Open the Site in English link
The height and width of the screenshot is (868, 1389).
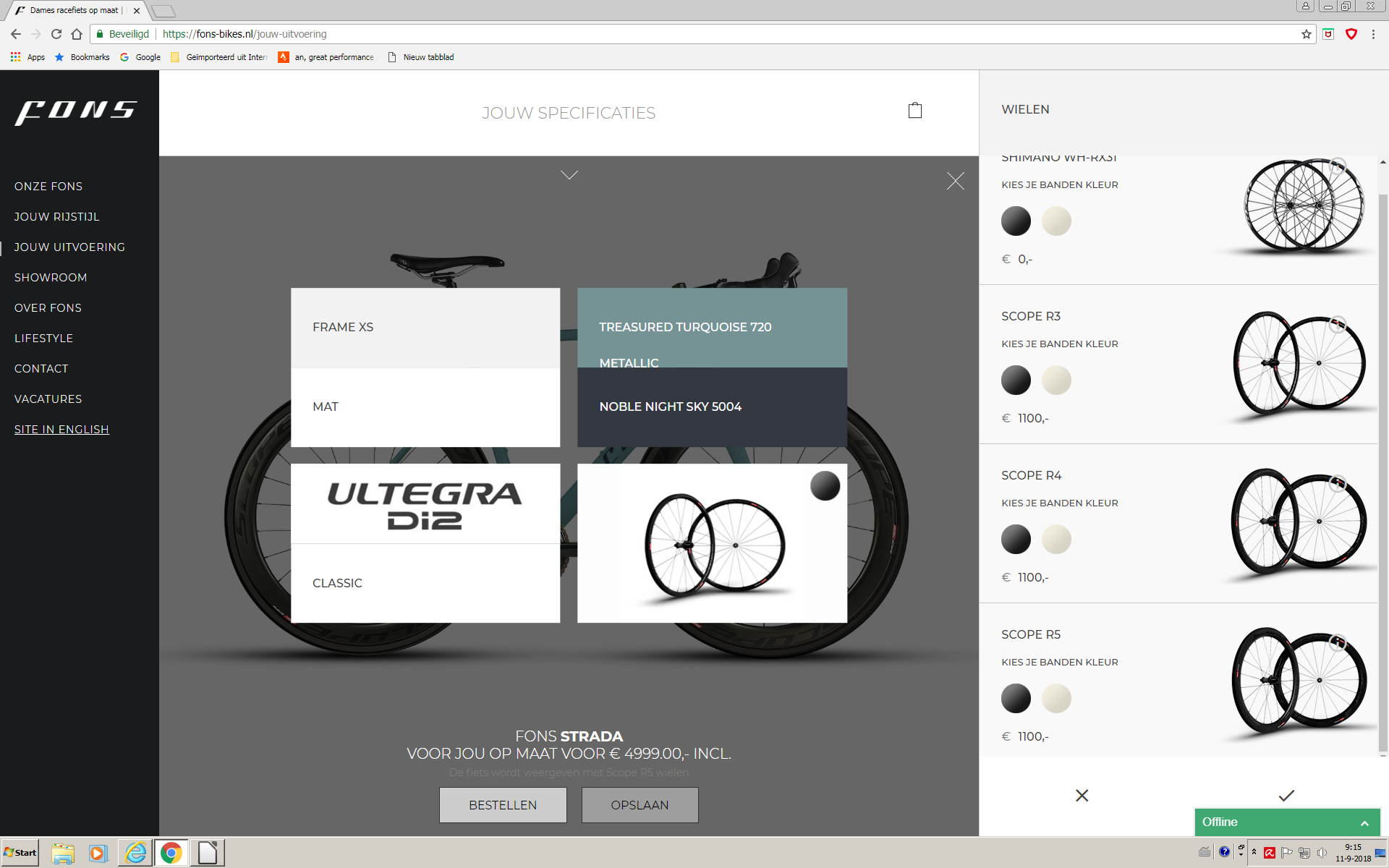pyautogui.click(x=61, y=429)
